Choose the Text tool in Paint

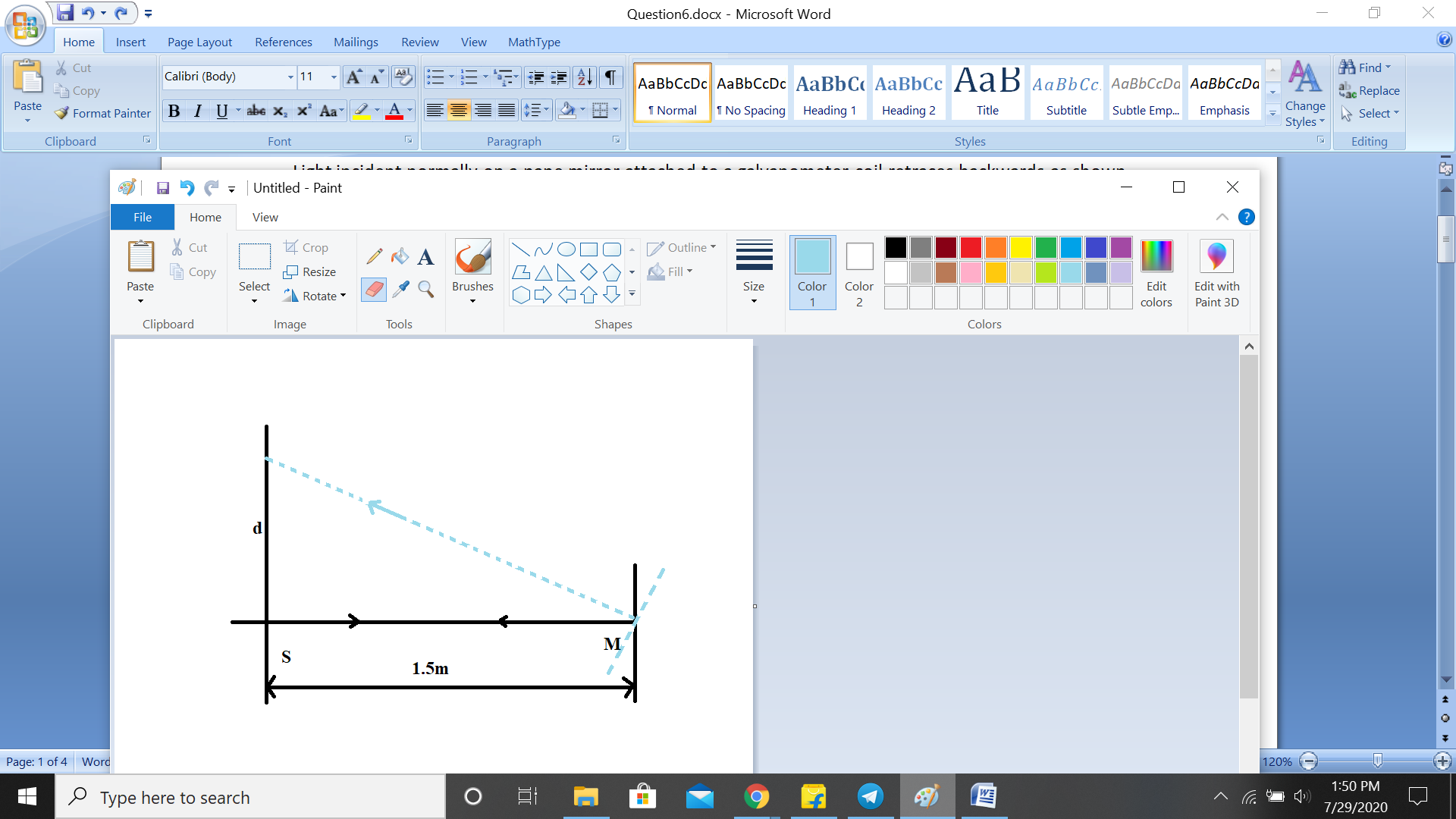pos(426,256)
